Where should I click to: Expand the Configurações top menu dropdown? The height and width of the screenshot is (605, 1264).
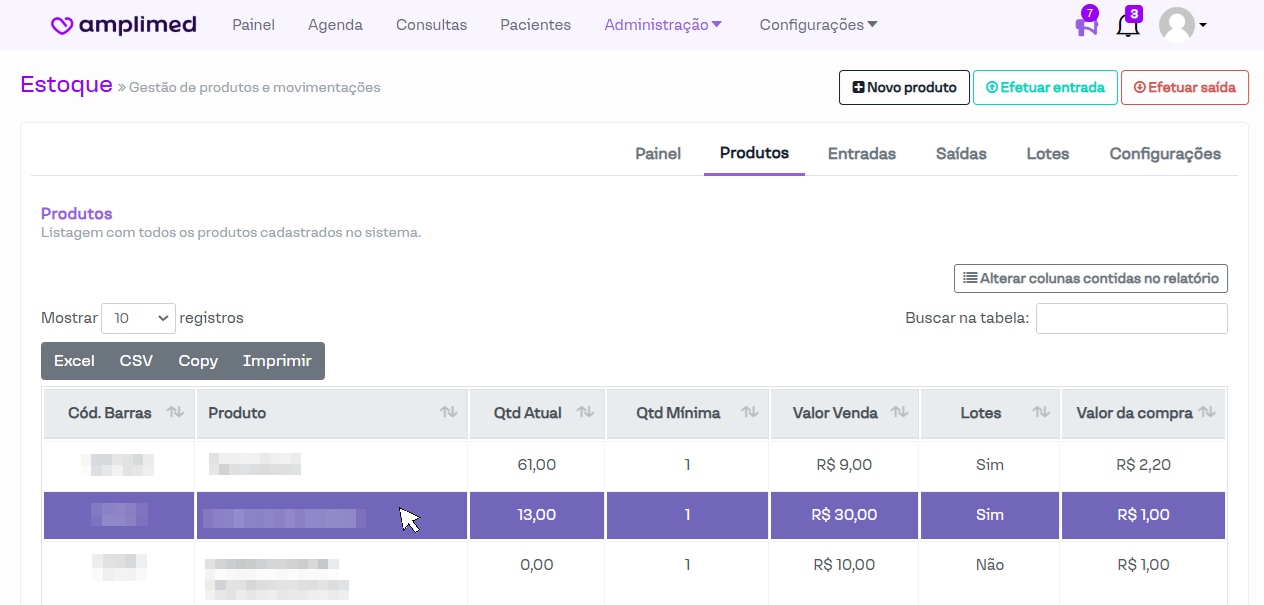click(818, 25)
